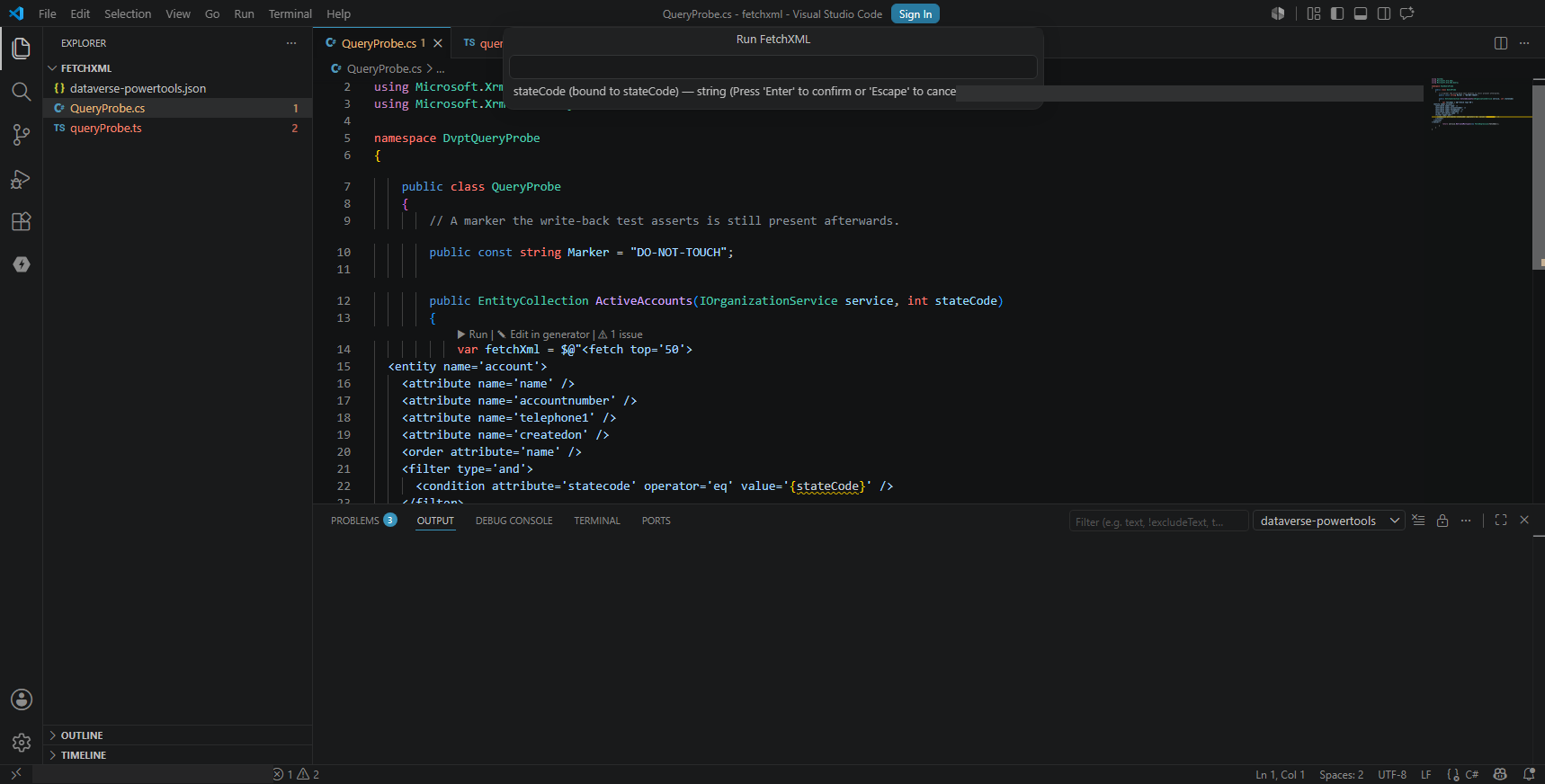Open the View menu
Viewport: 1545px width, 784px height.
(178, 13)
